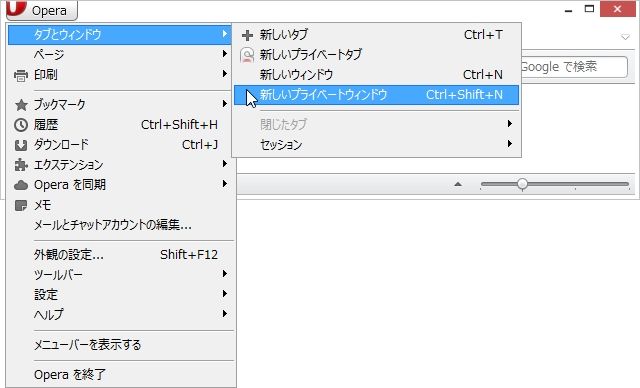Viewport: 640px width, 388px height.
Task: Expand the arrow next to エクステンション
Action: (x=224, y=164)
